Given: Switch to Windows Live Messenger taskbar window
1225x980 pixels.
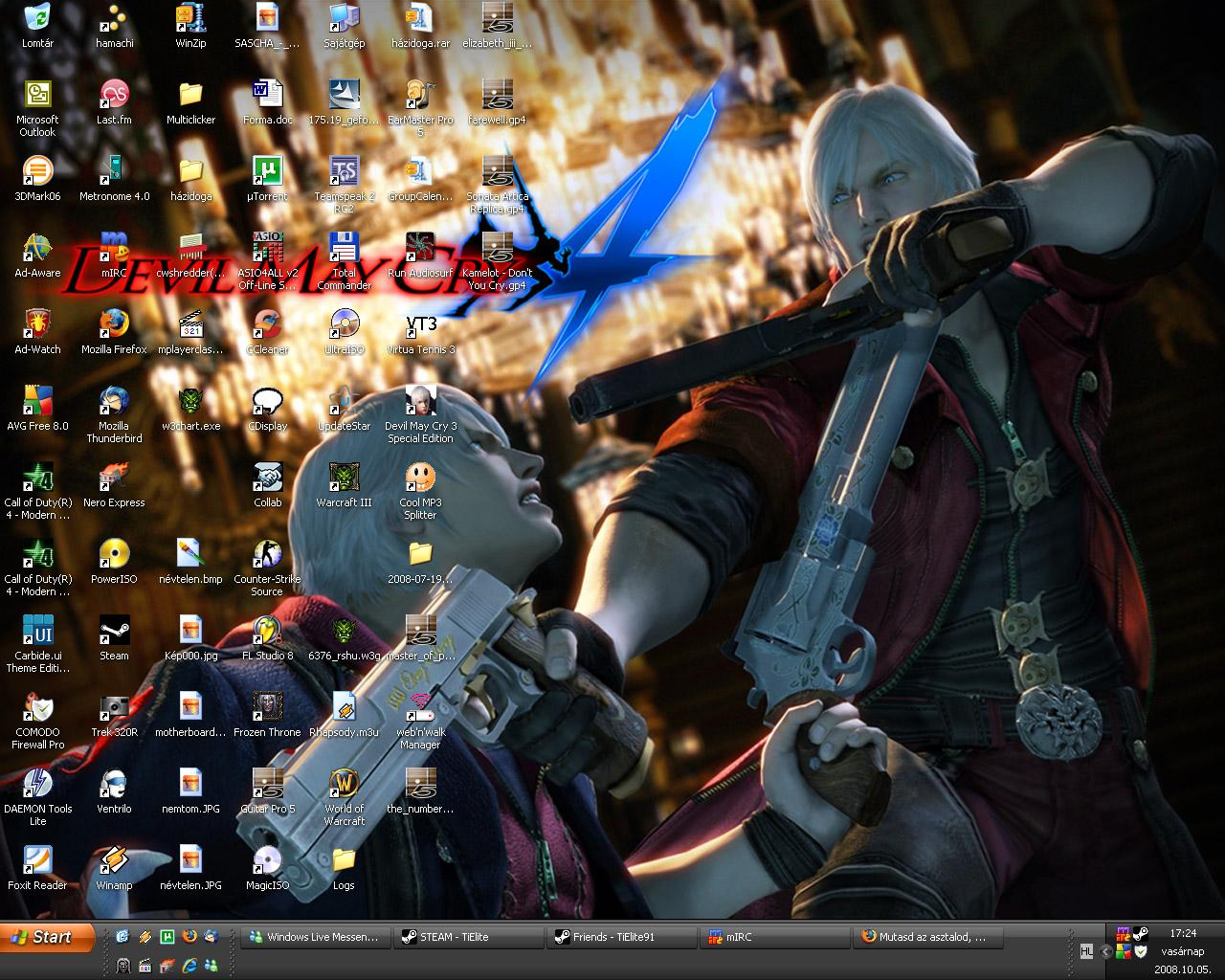Looking at the screenshot, I should click(x=315, y=937).
